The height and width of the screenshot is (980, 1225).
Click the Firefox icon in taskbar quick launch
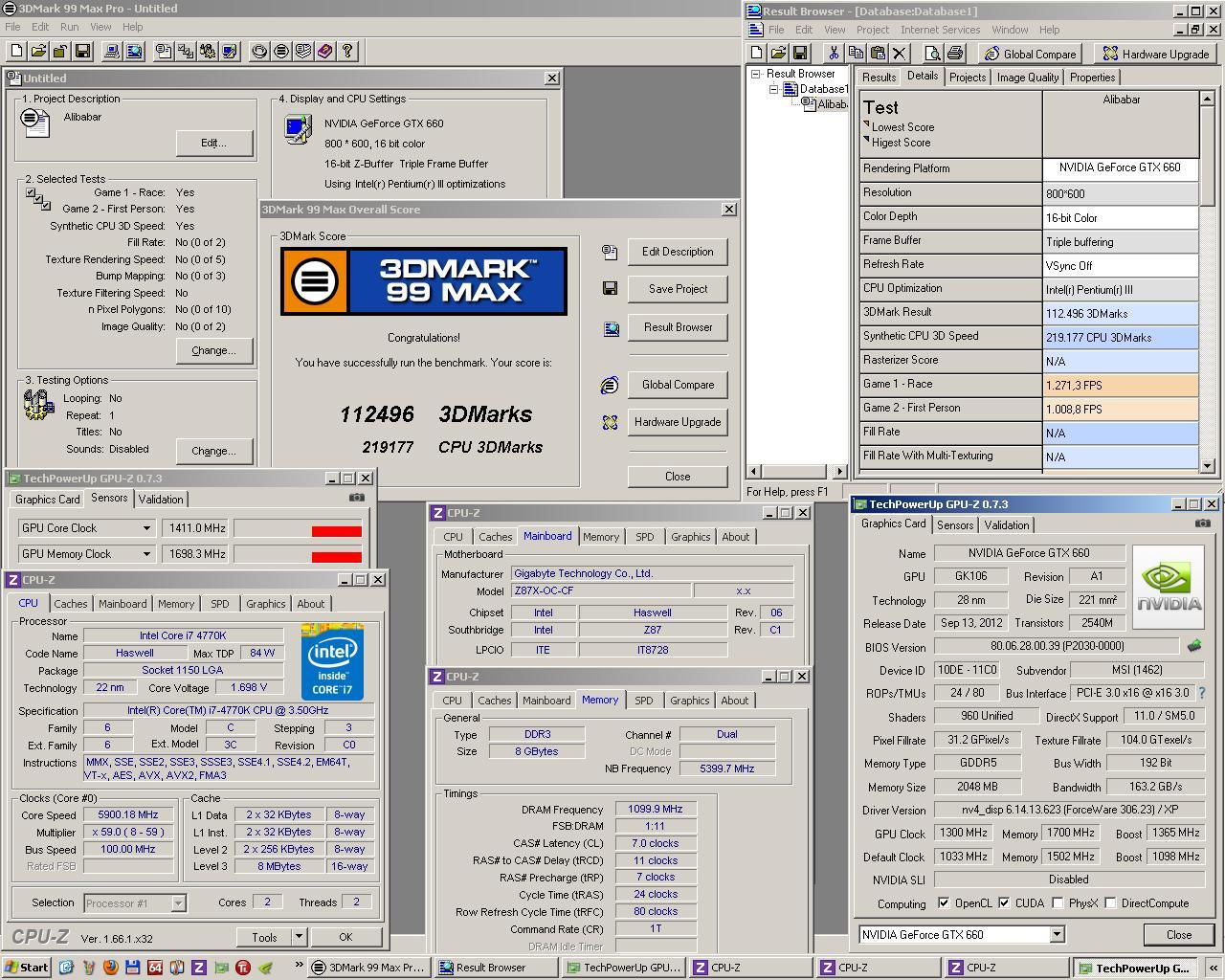pos(110,968)
